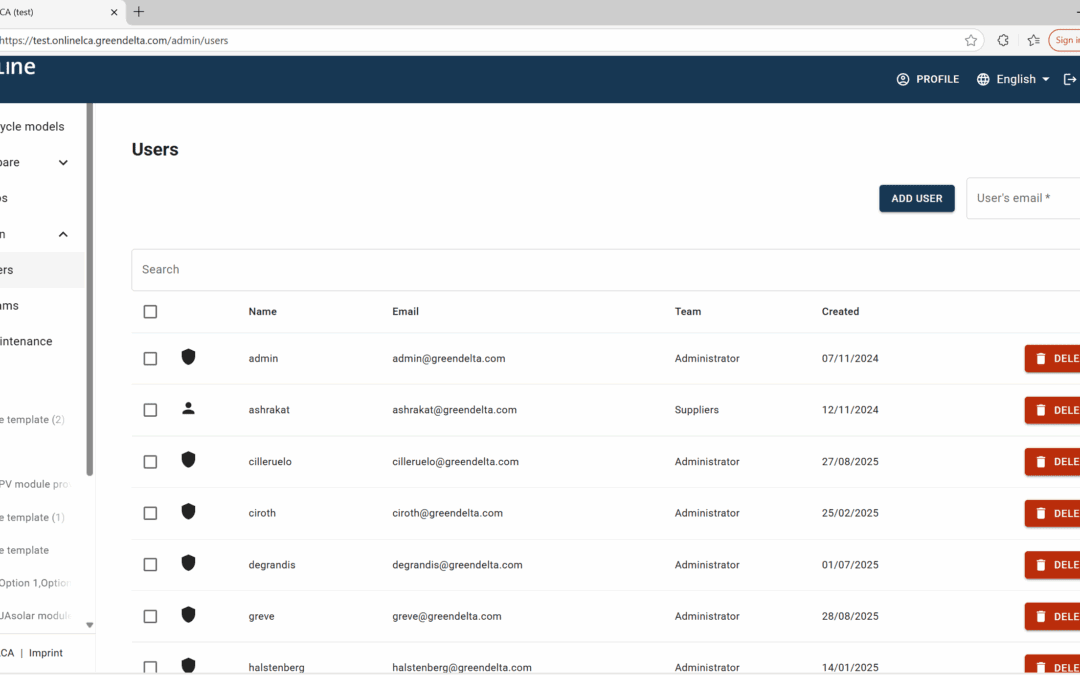This screenshot has height=675, width=1080.
Task: Go to Life cycle models in sidebar
Action: [32, 127]
